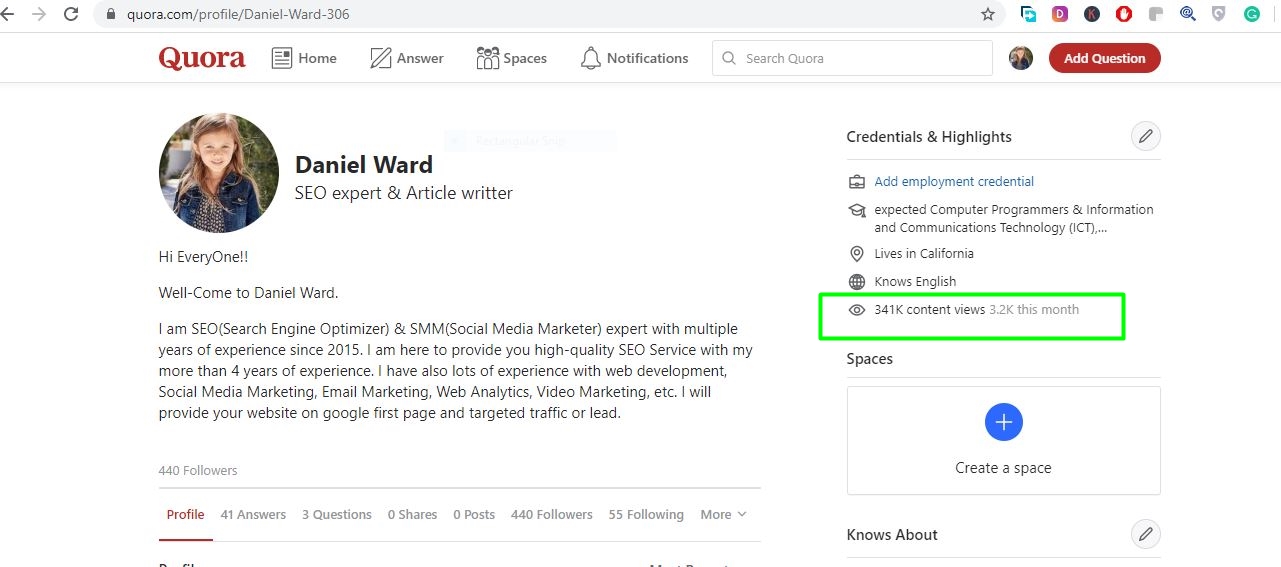Viewport: 1281px width, 567px height.
Task: Bookmark this page with the star icon
Action: point(988,14)
